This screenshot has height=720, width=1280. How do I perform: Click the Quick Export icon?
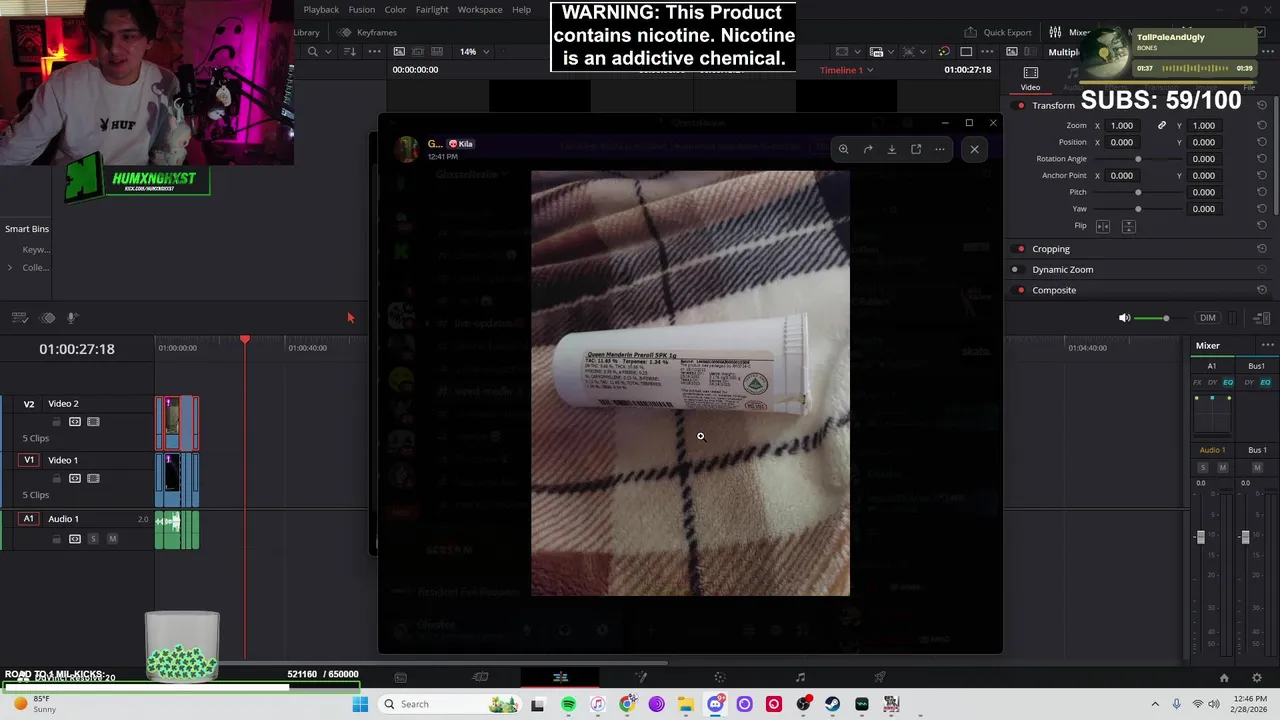970,32
